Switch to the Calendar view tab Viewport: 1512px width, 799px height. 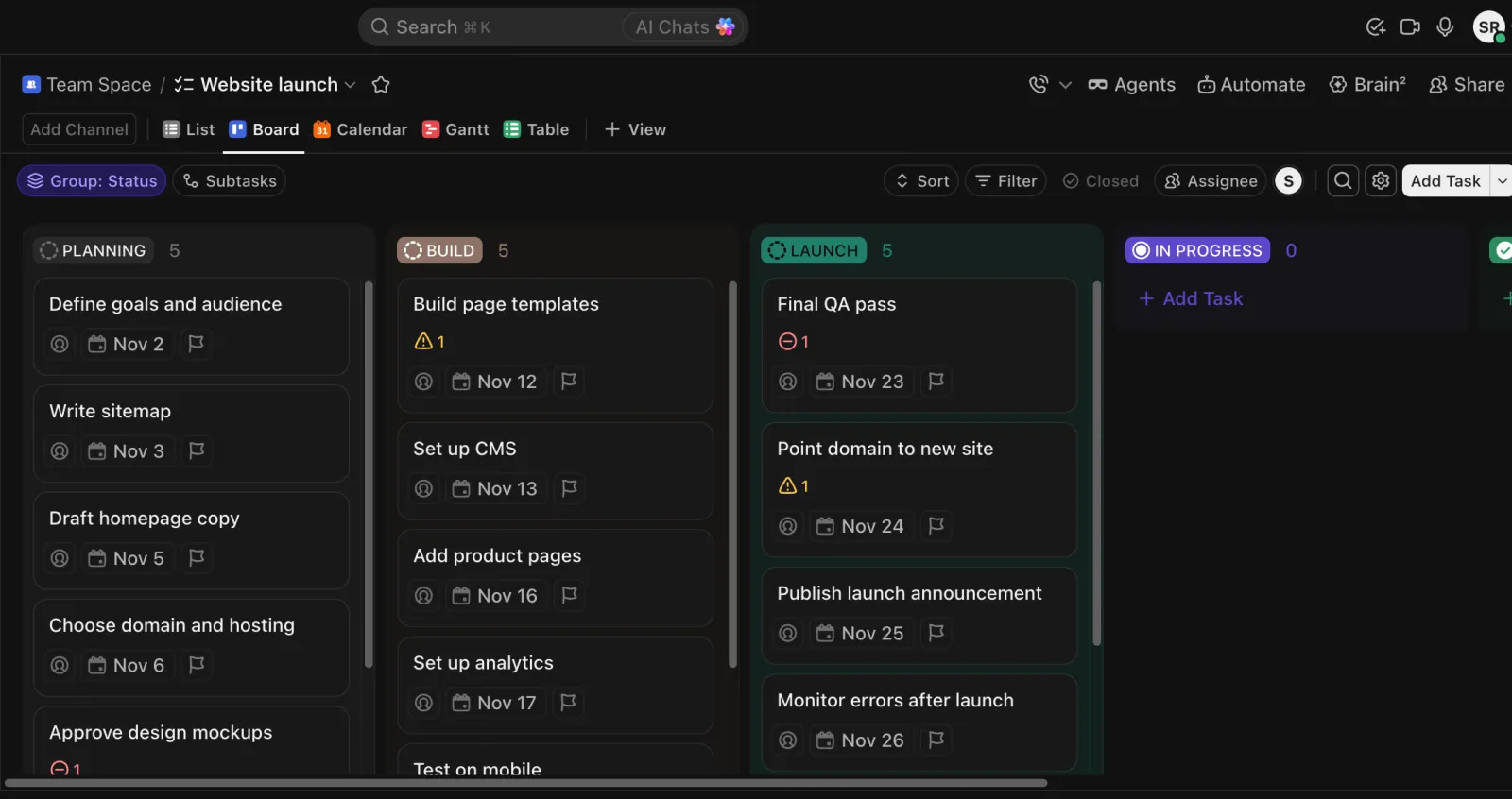click(x=360, y=129)
